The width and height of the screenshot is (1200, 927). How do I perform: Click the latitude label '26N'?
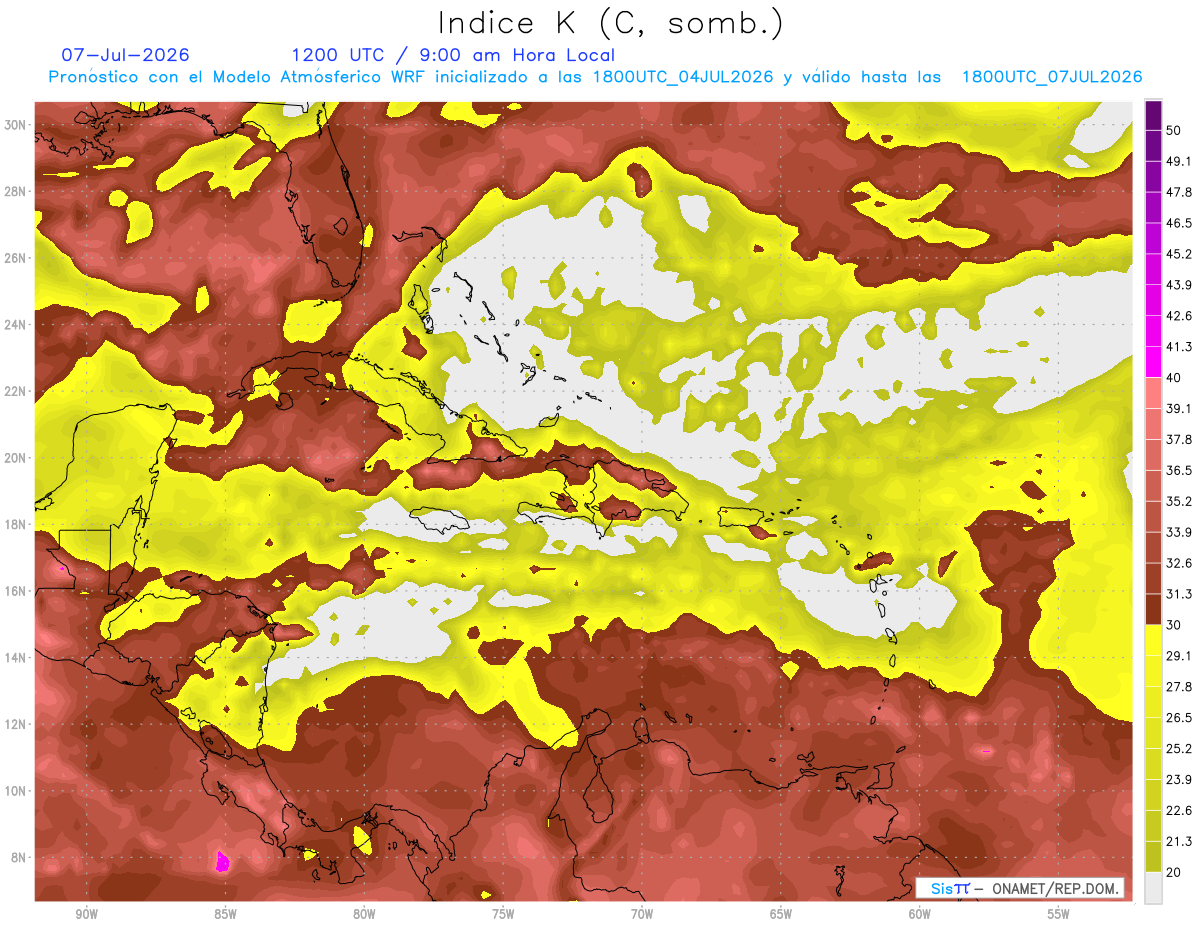coord(17,258)
